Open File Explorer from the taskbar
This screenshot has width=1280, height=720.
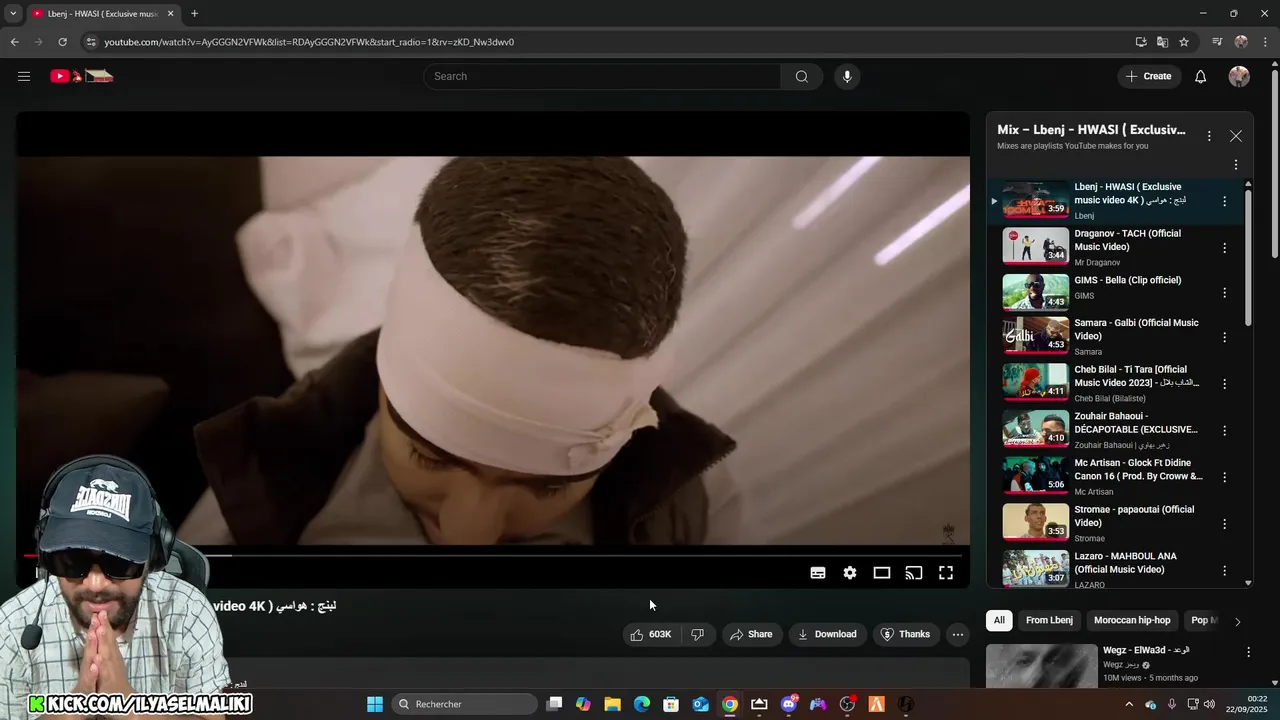(x=612, y=704)
